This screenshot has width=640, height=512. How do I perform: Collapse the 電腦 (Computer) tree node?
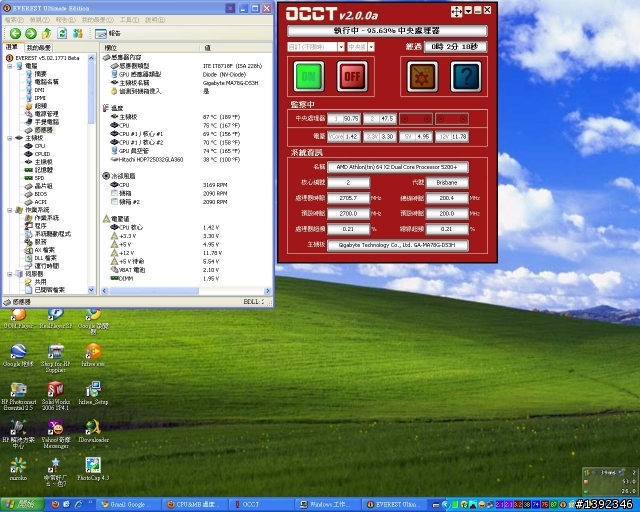tap(10, 66)
